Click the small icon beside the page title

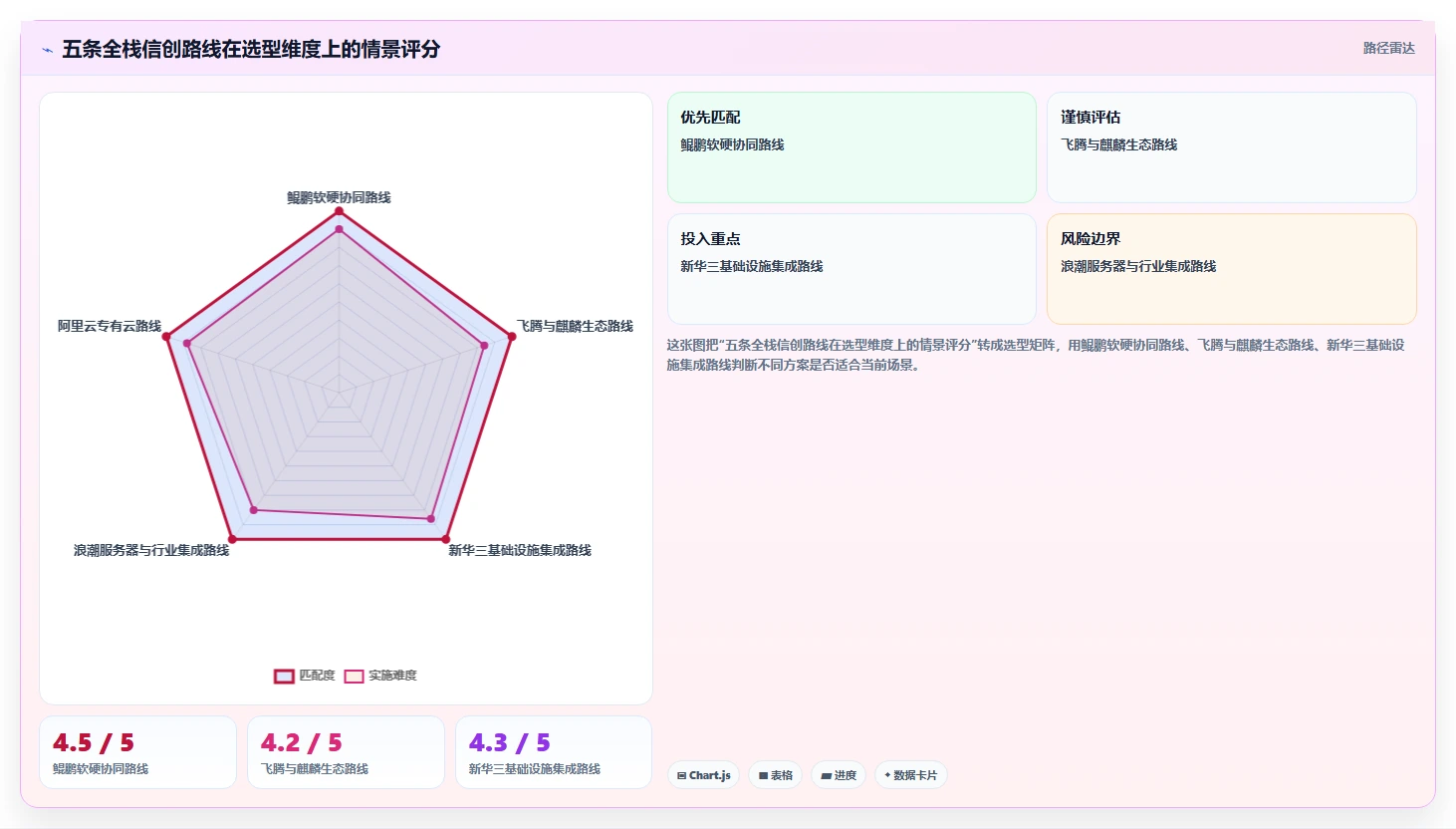pyautogui.click(x=47, y=50)
